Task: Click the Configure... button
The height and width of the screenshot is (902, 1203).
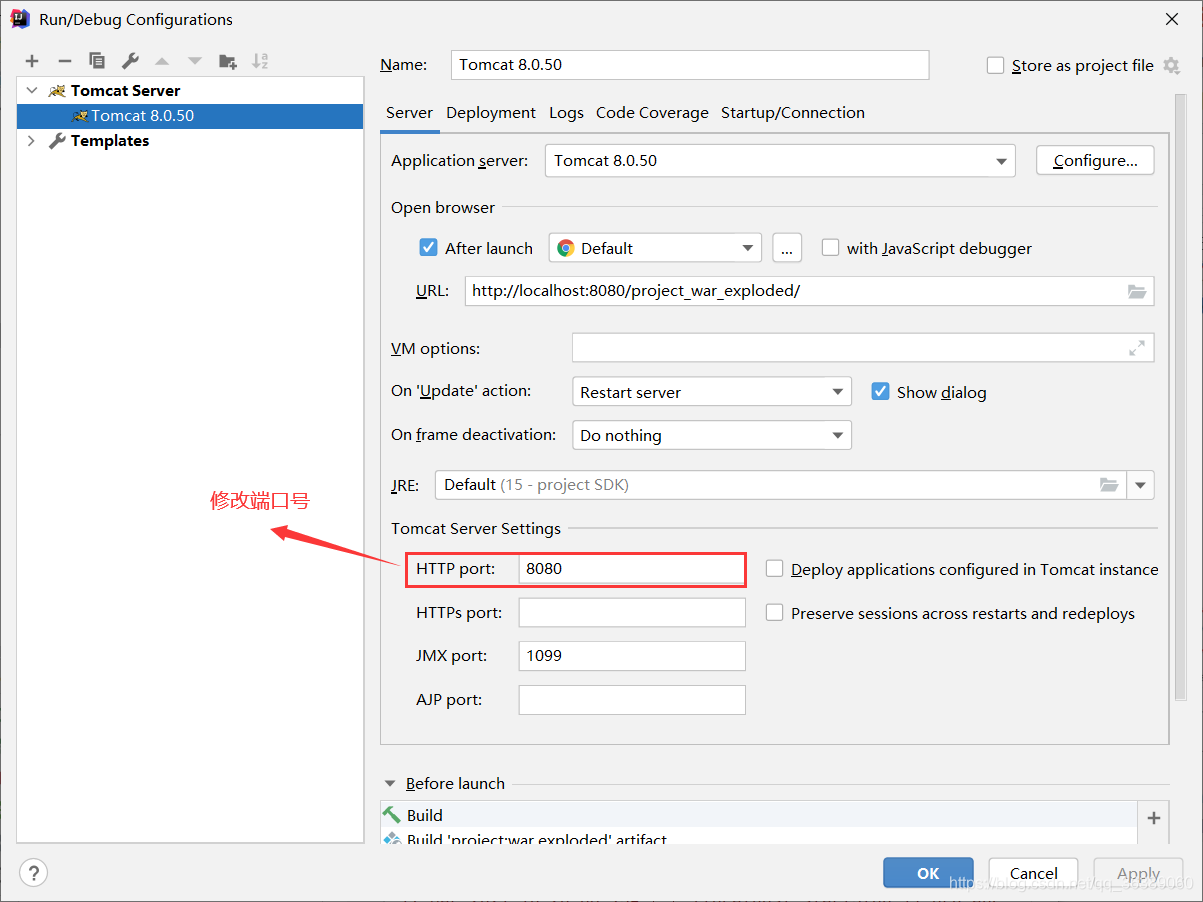Action: [x=1095, y=161]
